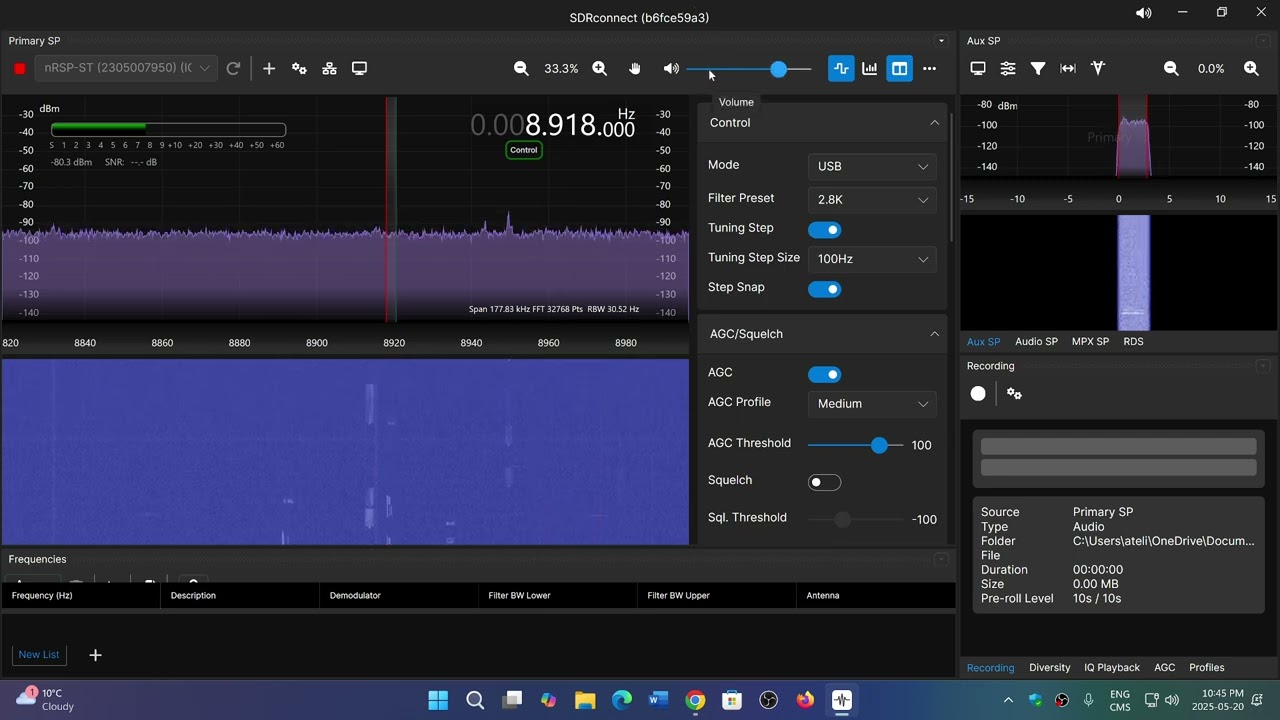Open File Explorer from the taskbar
This screenshot has height=720, width=1280.
(x=585, y=700)
